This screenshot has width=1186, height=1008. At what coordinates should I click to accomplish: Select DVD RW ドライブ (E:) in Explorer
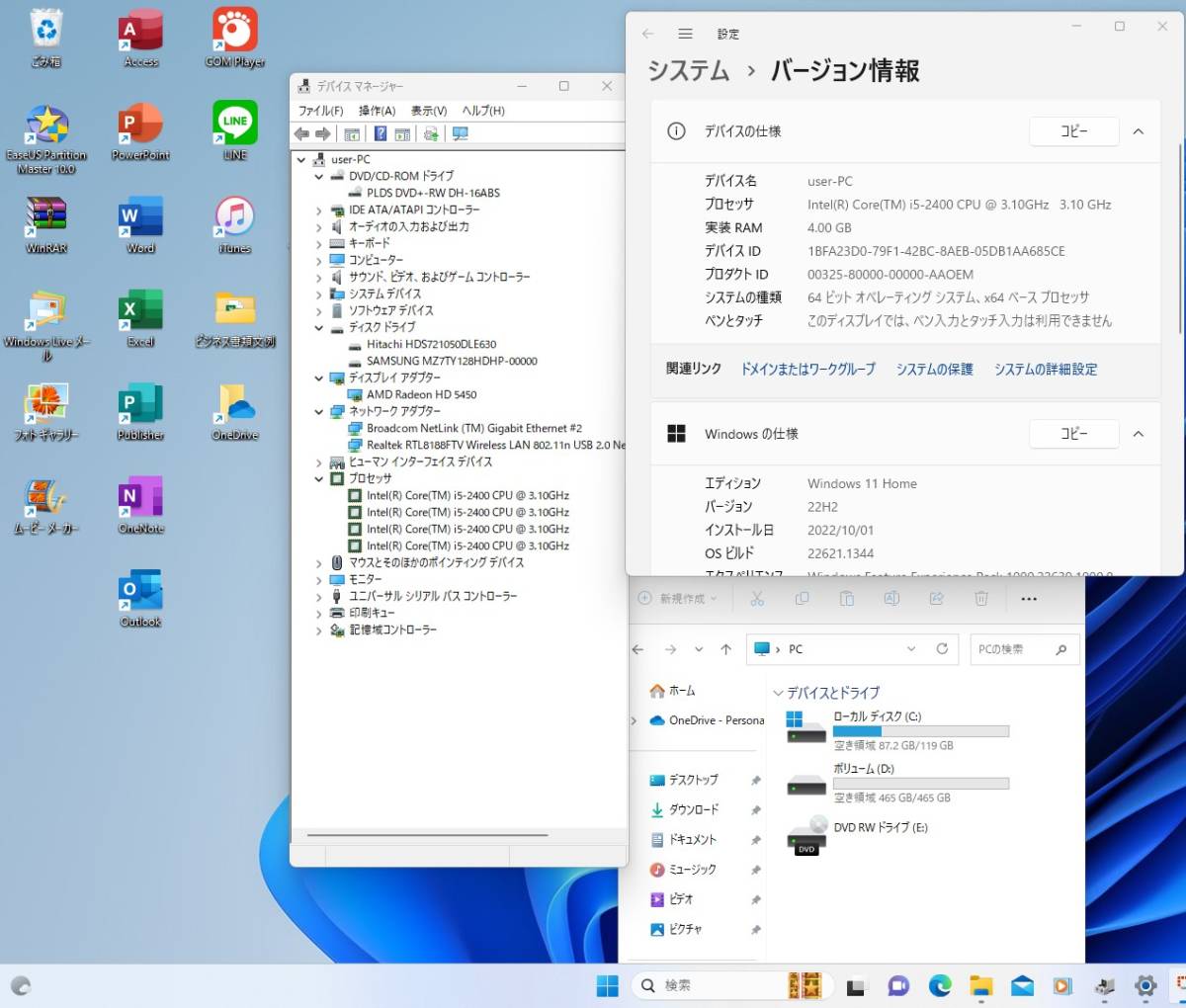(856, 835)
